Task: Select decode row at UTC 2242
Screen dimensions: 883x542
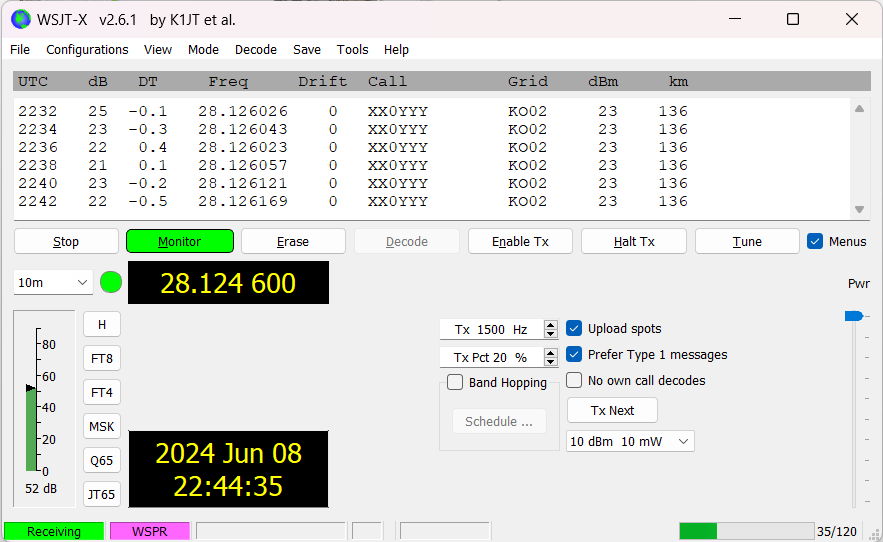Action: pyautogui.click(x=353, y=201)
